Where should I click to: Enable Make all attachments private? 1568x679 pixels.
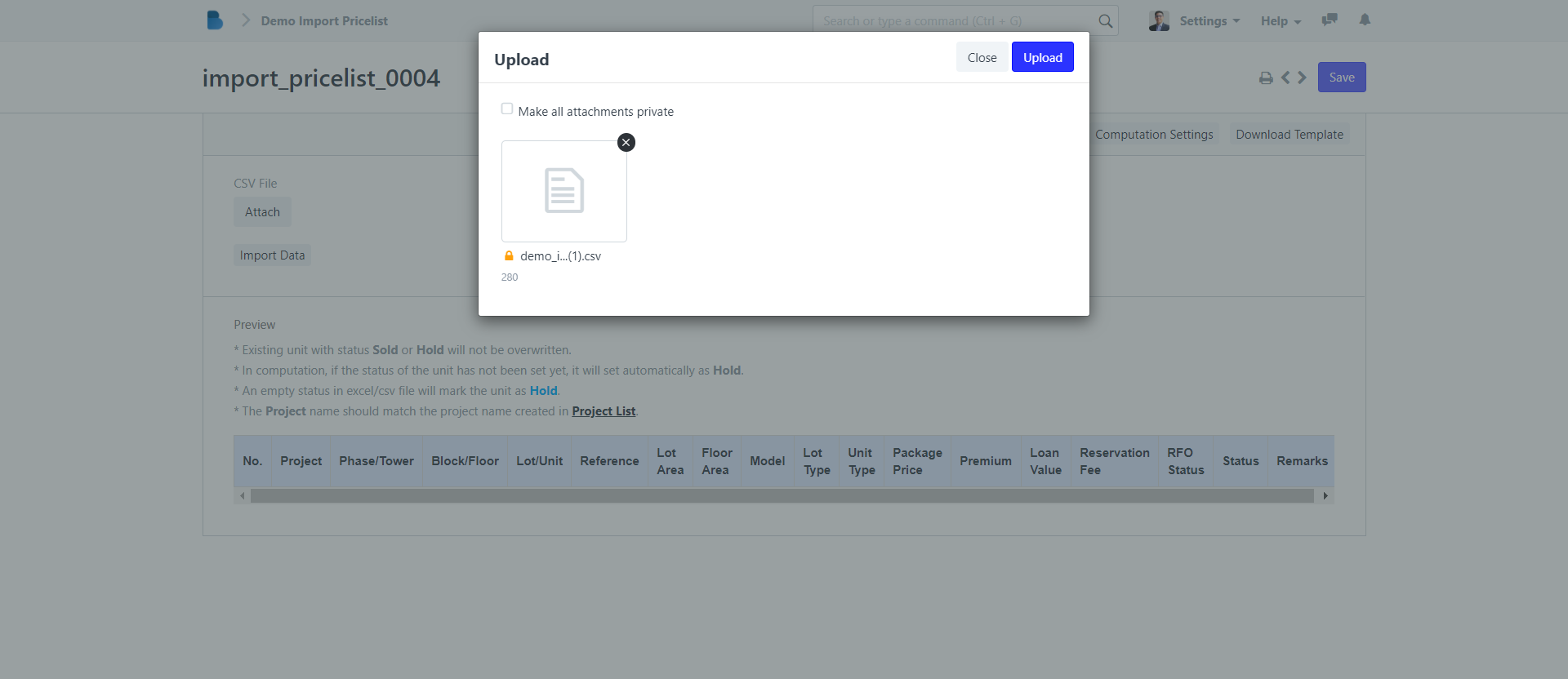[x=507, y=109]
